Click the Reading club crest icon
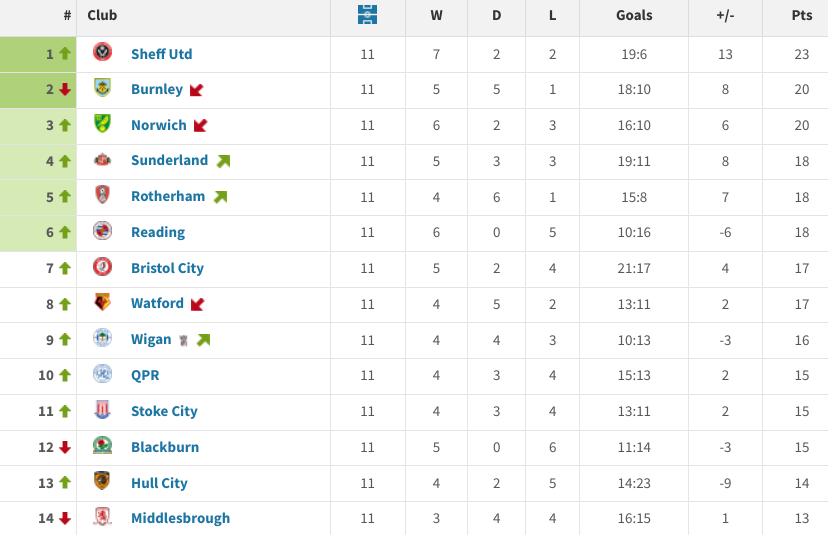 [x=102, y=232]
